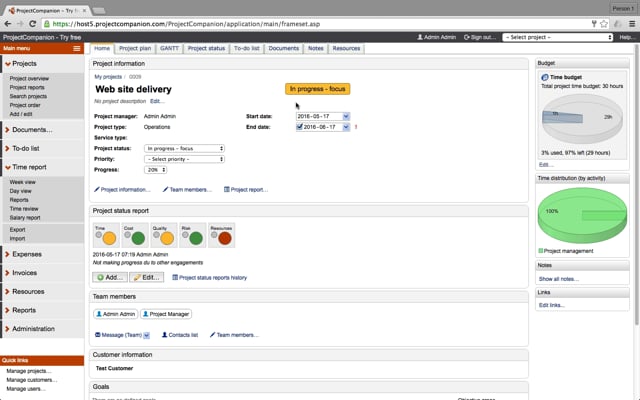Toggle main menu hamburger icon
This screenshot has width=640, height=400.
click(x=77, y=49)
